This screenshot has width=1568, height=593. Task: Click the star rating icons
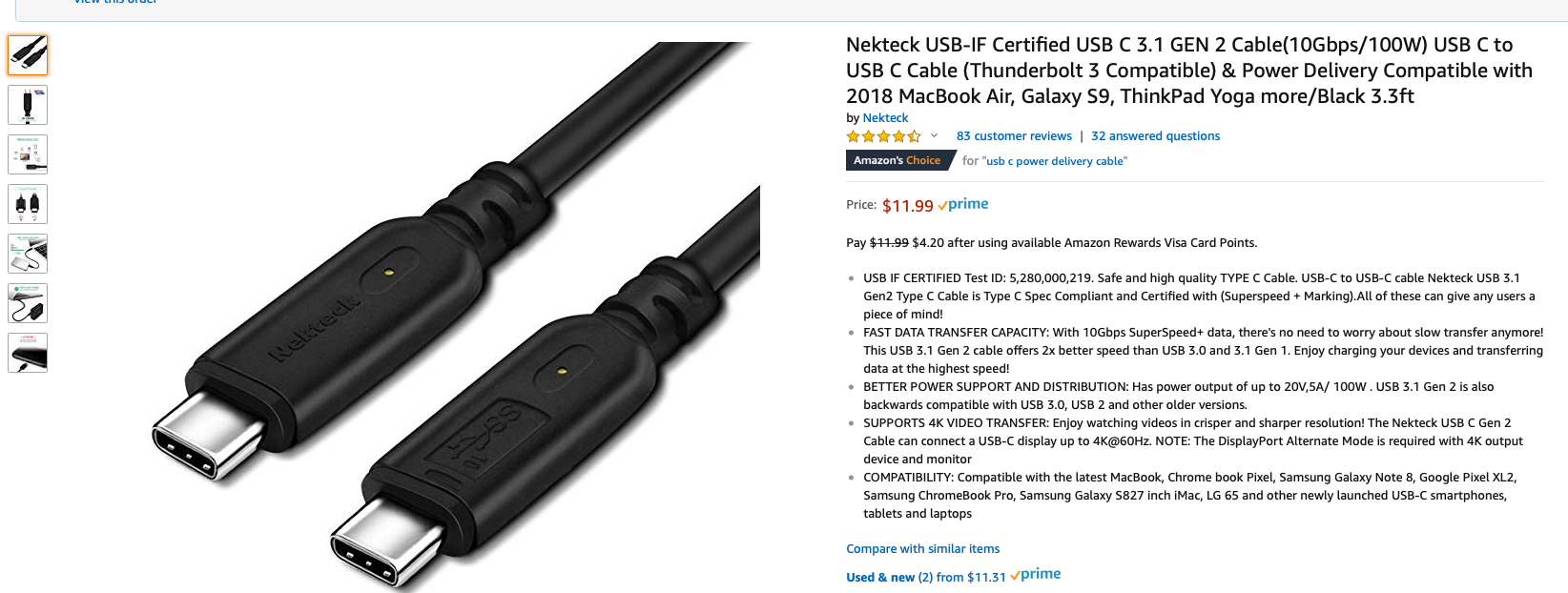883,136
